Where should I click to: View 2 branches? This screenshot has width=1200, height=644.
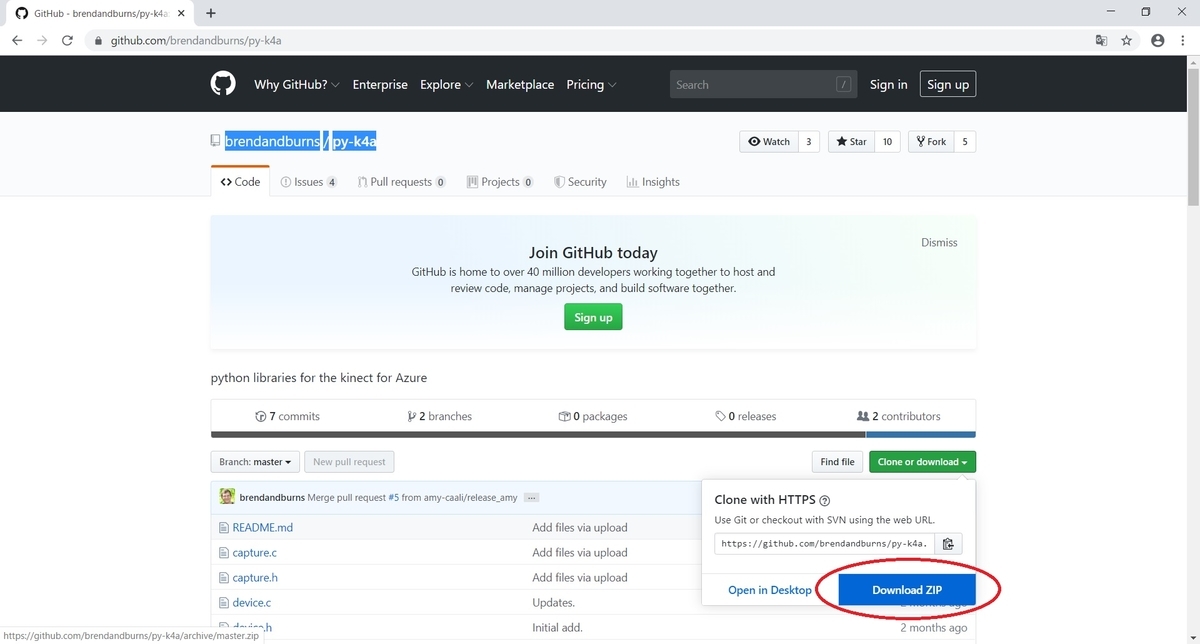point(440,416)
